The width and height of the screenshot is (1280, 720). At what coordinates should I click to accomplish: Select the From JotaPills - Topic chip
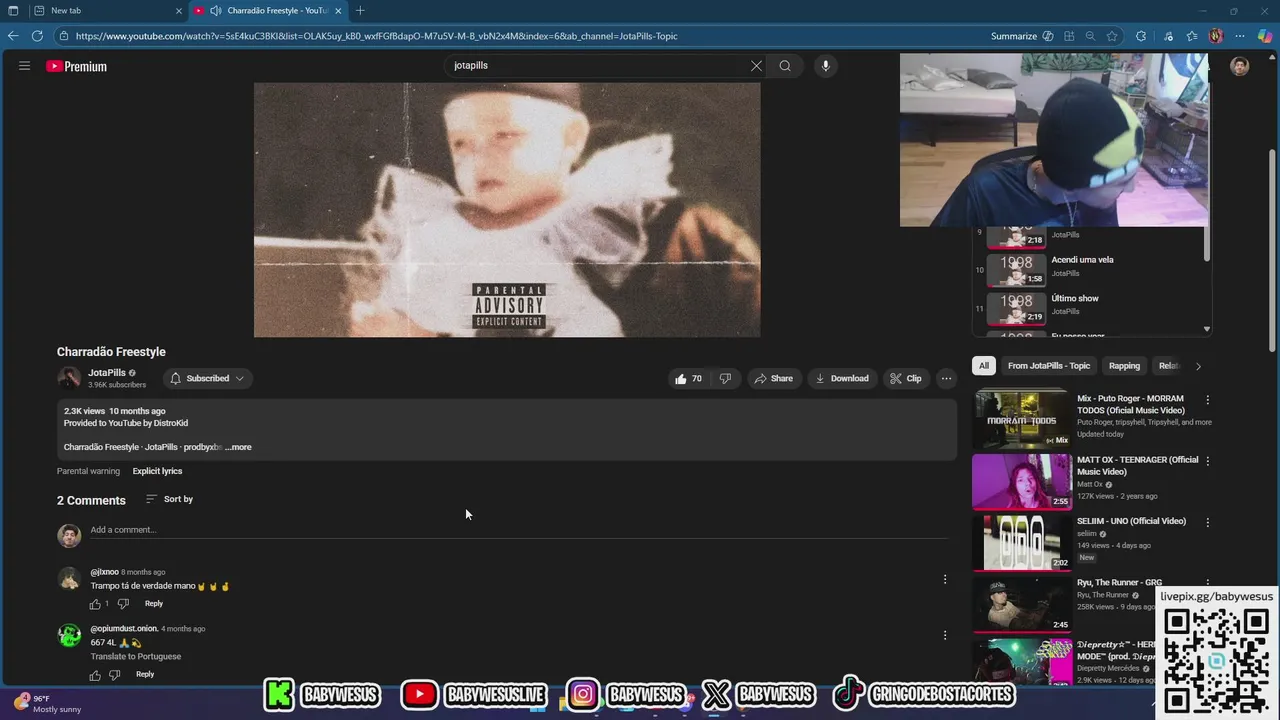pyautogui.click(x=1049, y=366)
